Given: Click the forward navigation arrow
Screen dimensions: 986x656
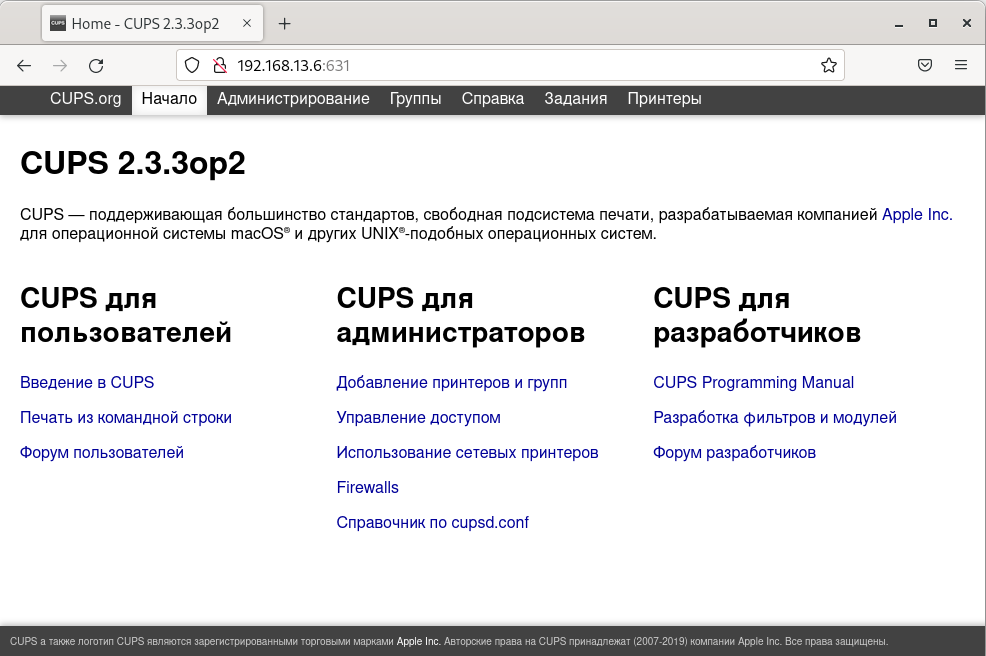Looking at the screenshot, I should point(60,65).
